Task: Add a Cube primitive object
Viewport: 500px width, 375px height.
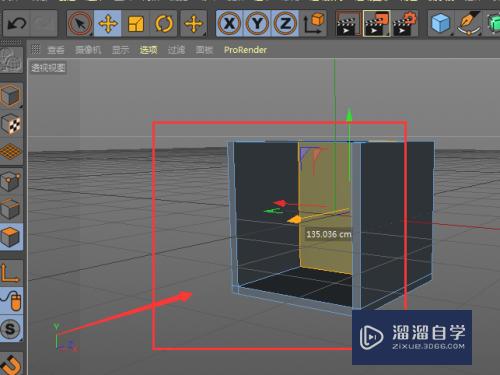Action: click(x=441, y=23)
